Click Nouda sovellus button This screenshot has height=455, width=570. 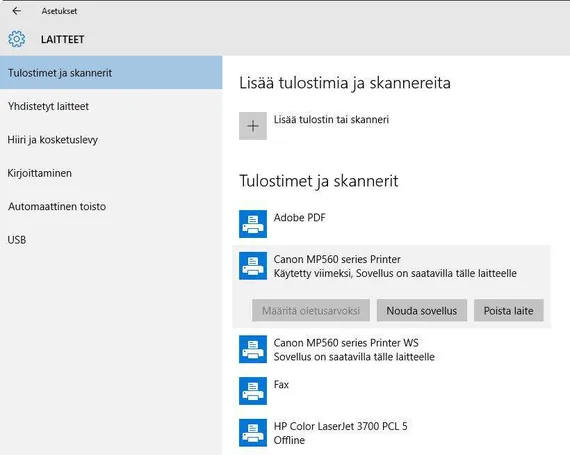coord(422,310)
